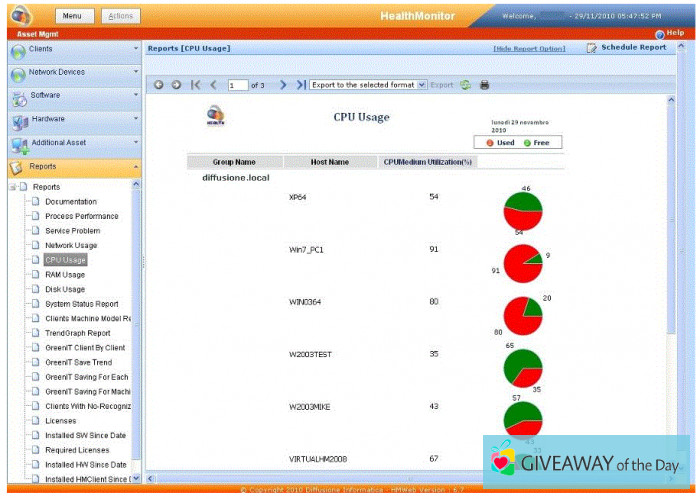The height and width of the screenshot is (499, 700).
Task: Click the green refresh report icon
Action: pos(465,85)
